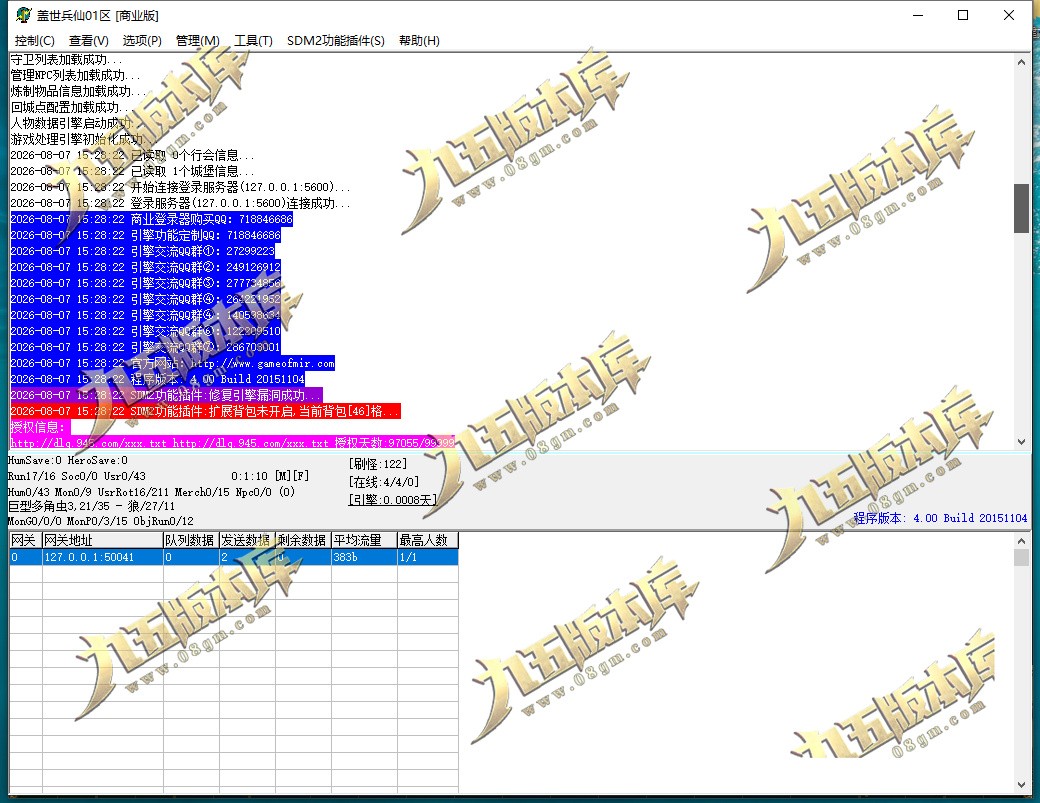Click the [刷怪:122] status label
The image size is (1040, 803).
coord(378,463)
